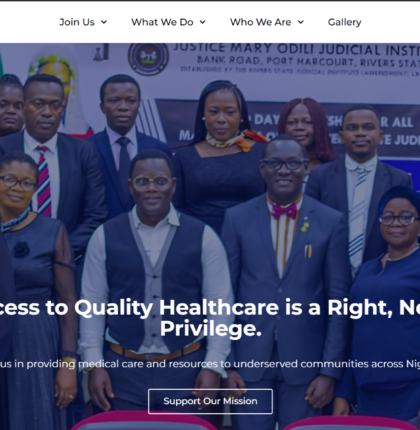Click the Quality Healthcare is a Right headline
Screen dimensions: 420x430
point(210,307)
